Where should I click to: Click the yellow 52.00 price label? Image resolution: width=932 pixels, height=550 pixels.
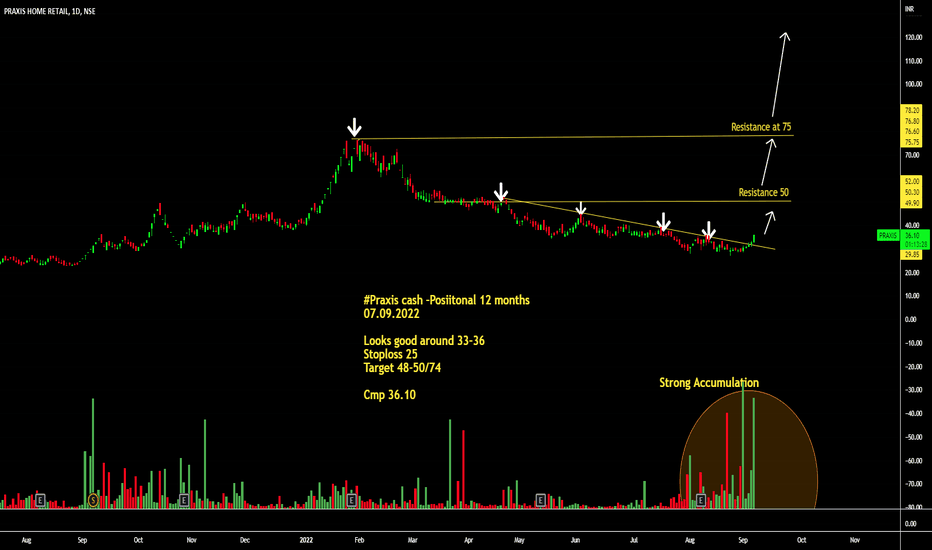pos(912,181)
